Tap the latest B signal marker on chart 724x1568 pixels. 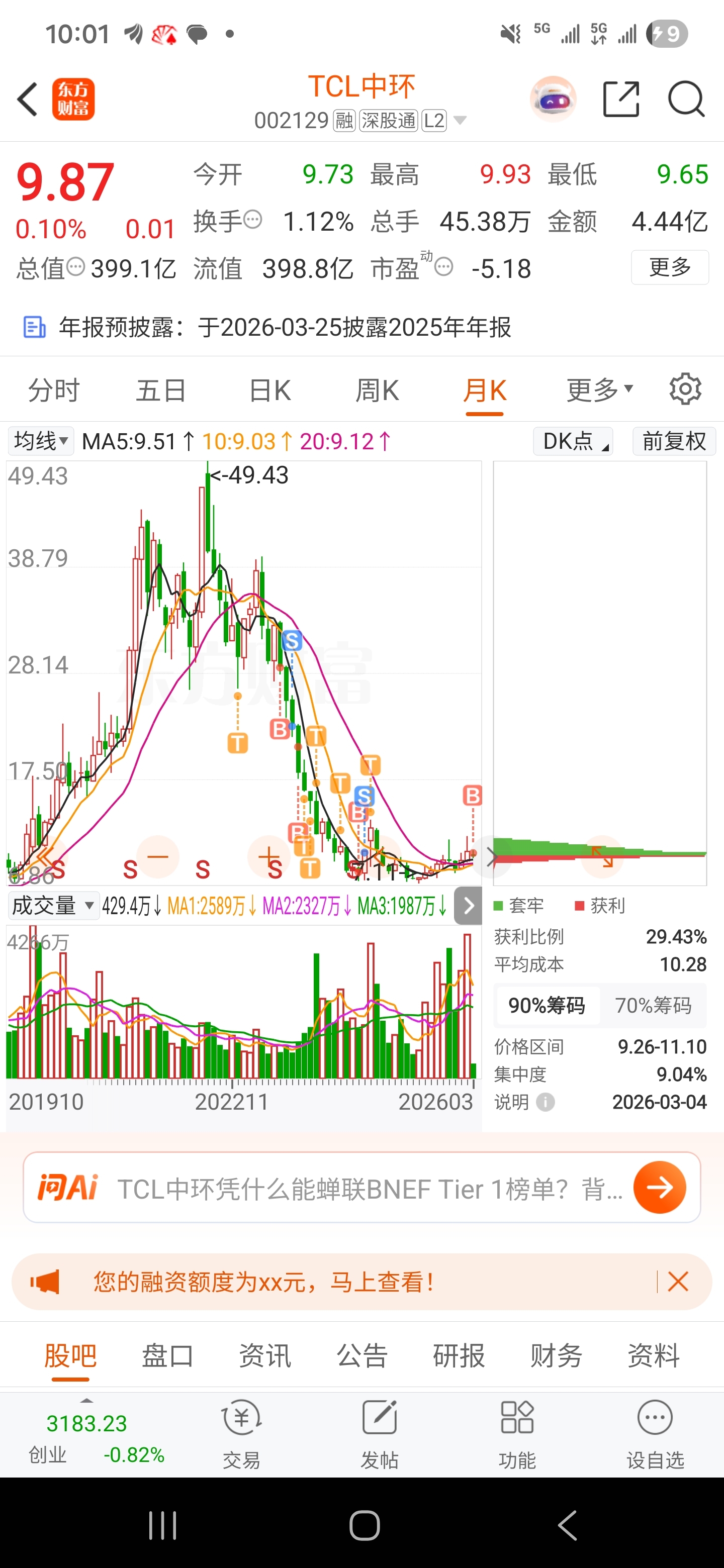point(473,795)
